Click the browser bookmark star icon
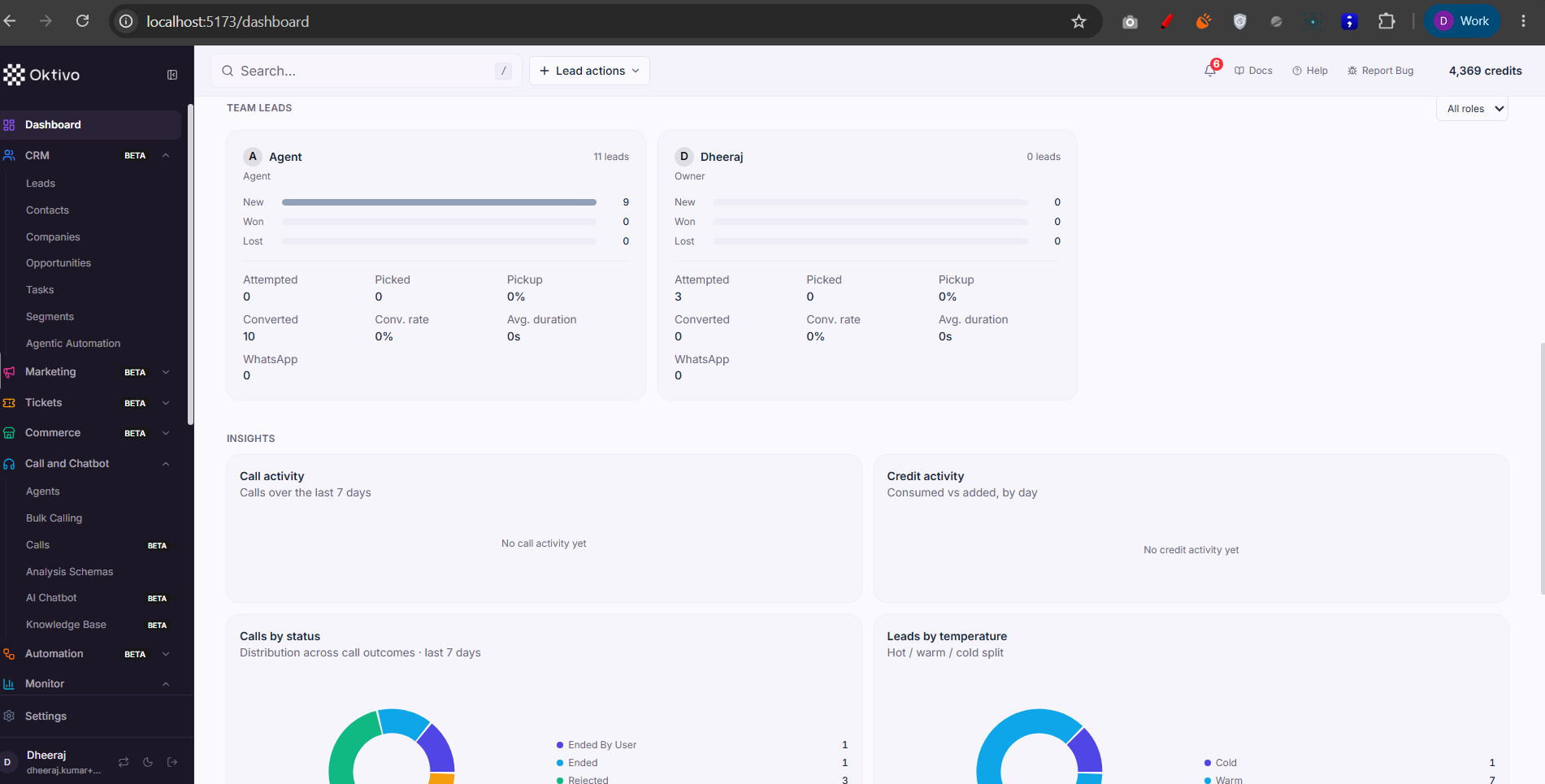 coord(1078,22)
